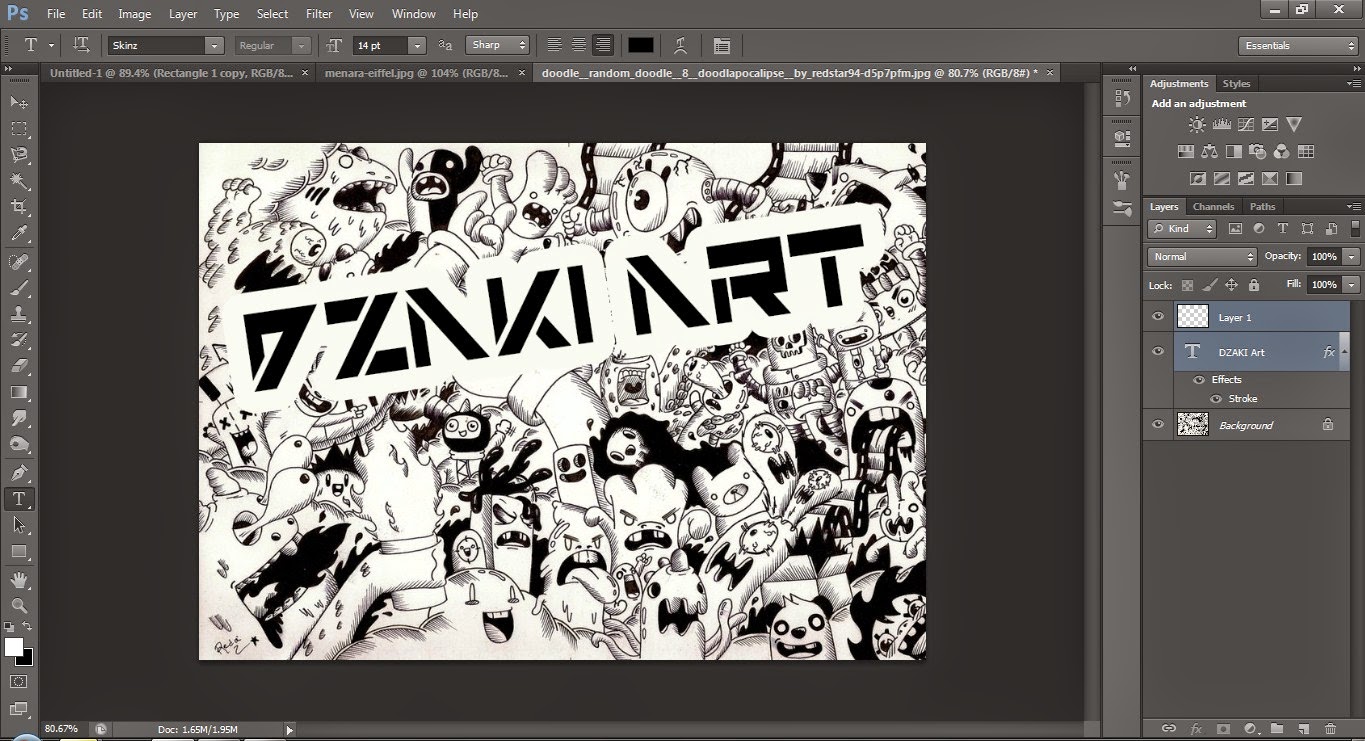Screen dimensions: 1365x741
Task: Select the Move tool
Action: (x=19, y=102)
